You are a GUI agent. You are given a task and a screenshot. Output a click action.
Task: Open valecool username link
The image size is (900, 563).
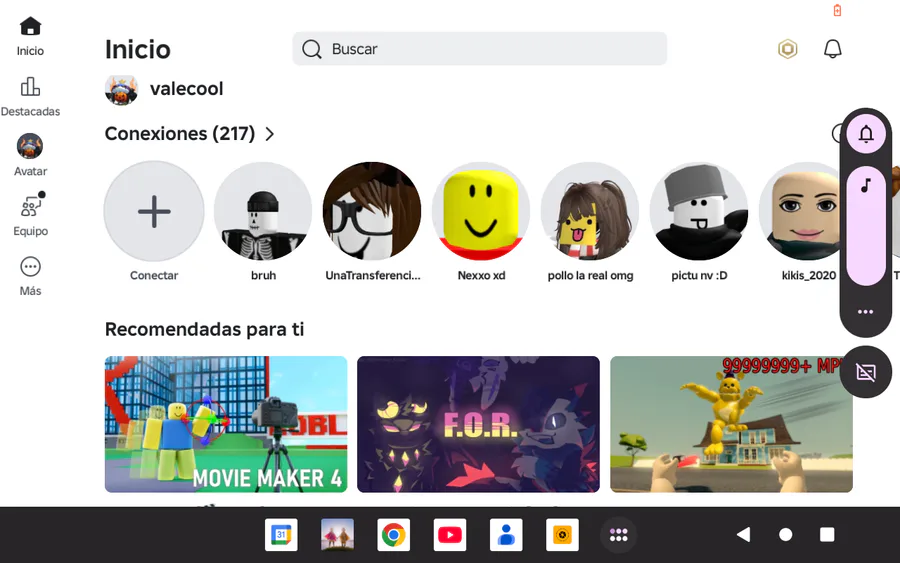187,89
